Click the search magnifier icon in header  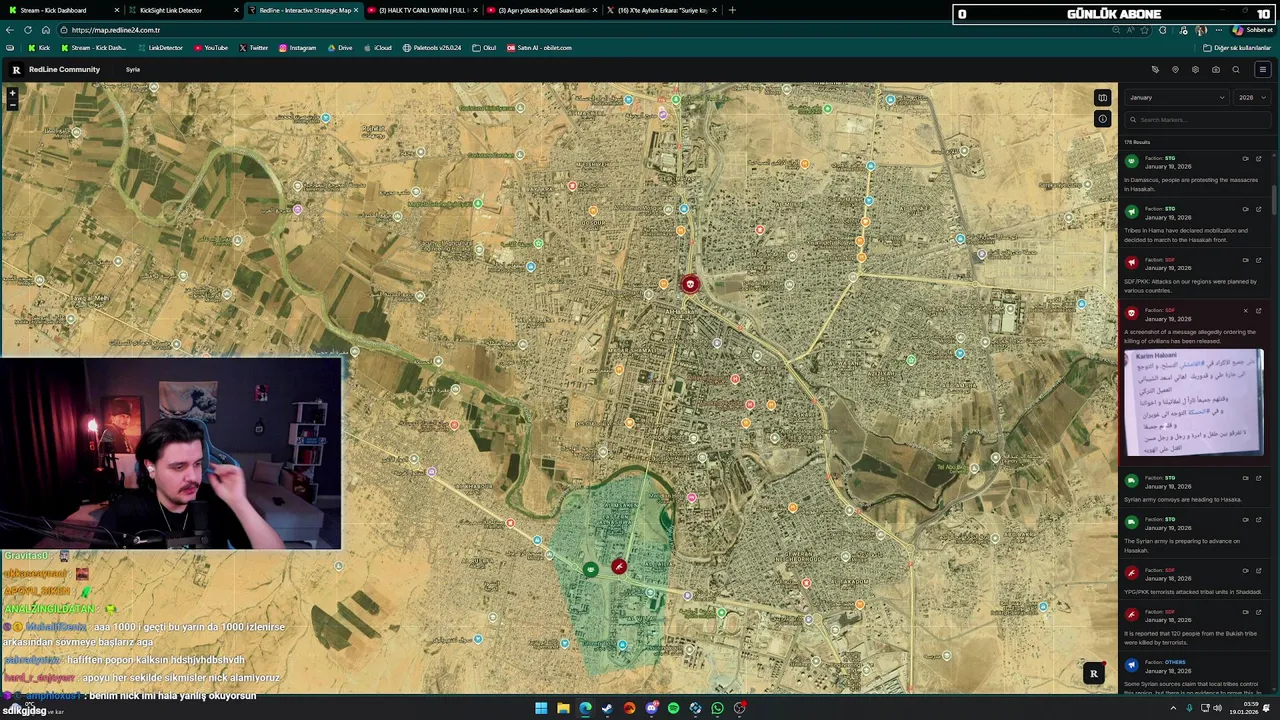point(1236,70)
